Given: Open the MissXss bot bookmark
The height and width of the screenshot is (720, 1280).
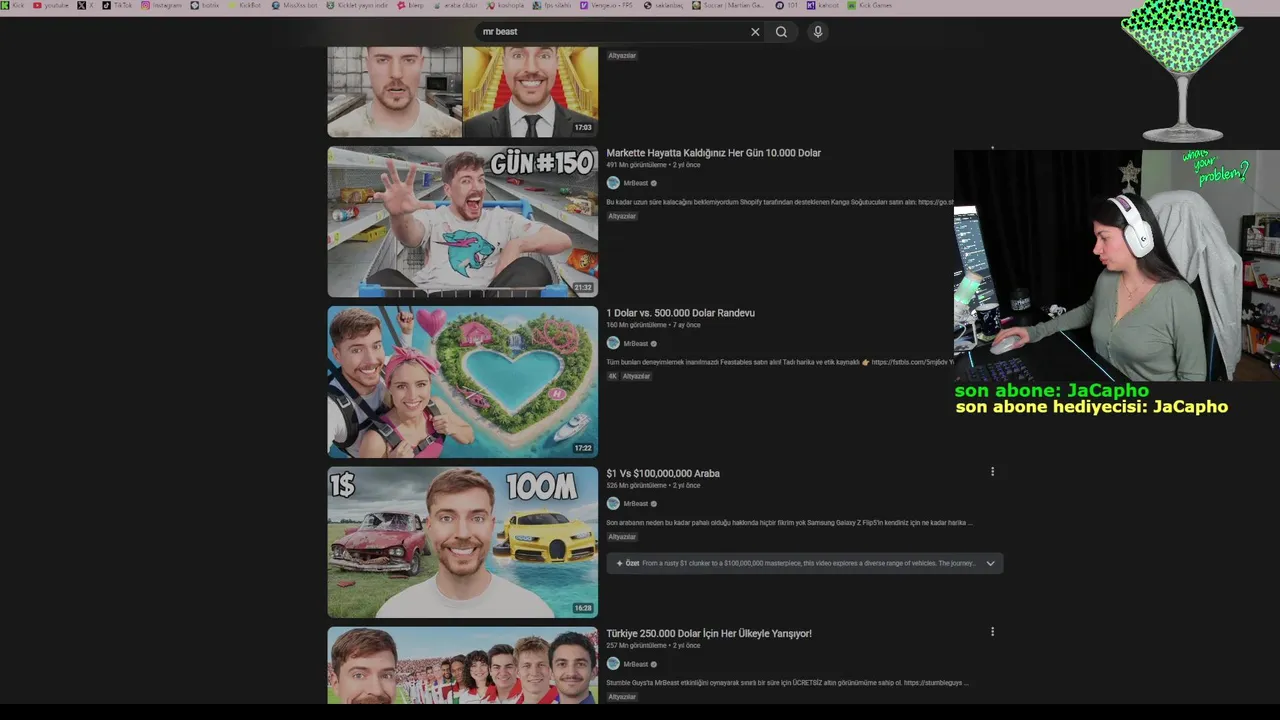Looking at the screenshot, I should click(295, 5).
